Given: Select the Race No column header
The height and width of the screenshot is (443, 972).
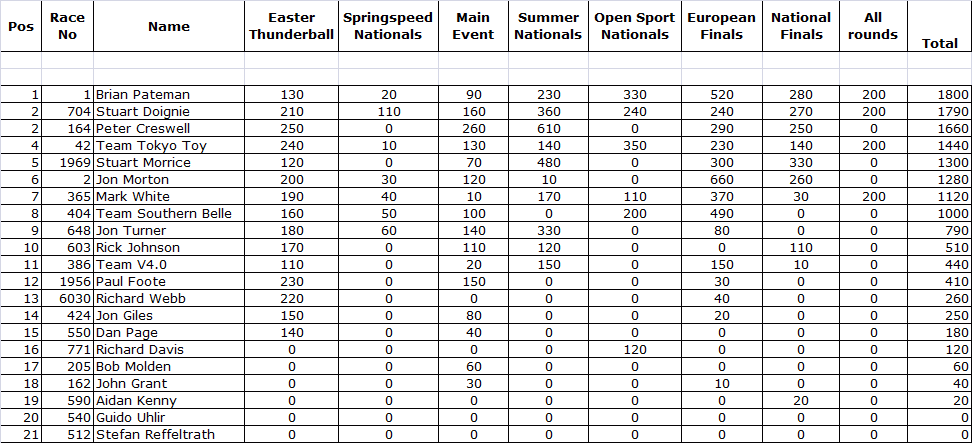Looking at the screenshot, I should pos(67,27).
